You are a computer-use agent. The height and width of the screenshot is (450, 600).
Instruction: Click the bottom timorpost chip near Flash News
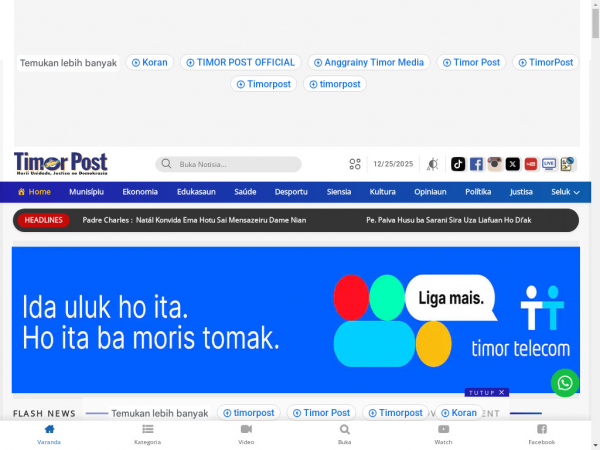coord(249,413)
